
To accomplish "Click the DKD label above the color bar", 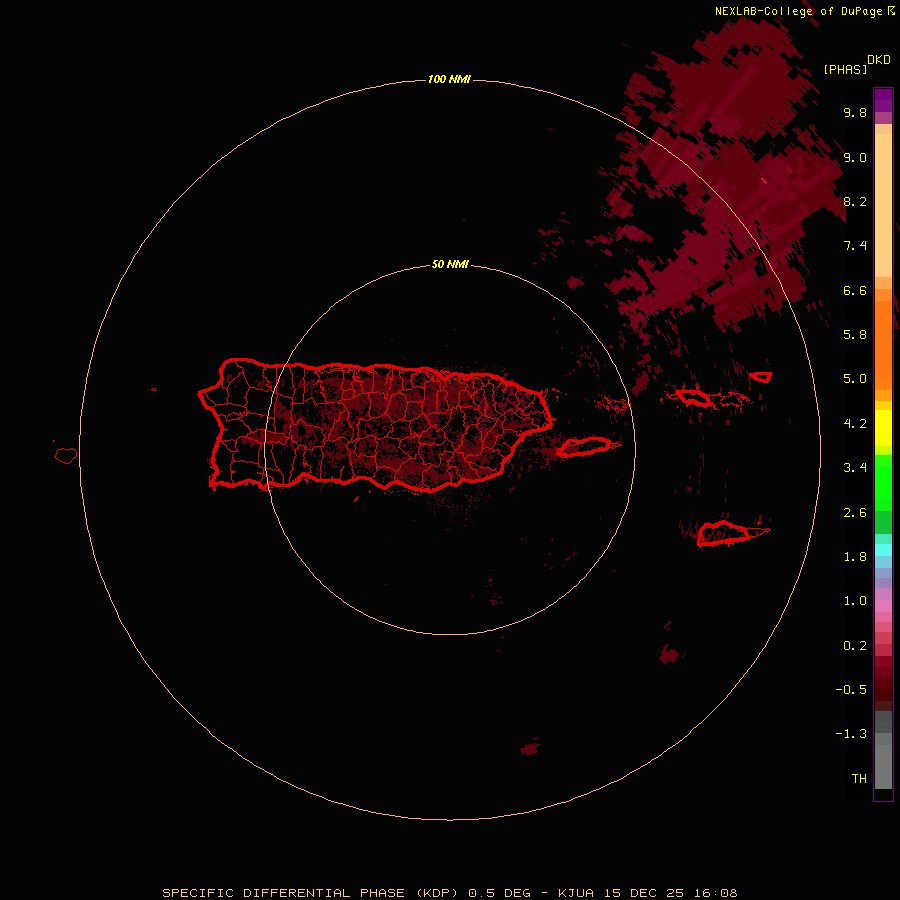I will 879,59.
